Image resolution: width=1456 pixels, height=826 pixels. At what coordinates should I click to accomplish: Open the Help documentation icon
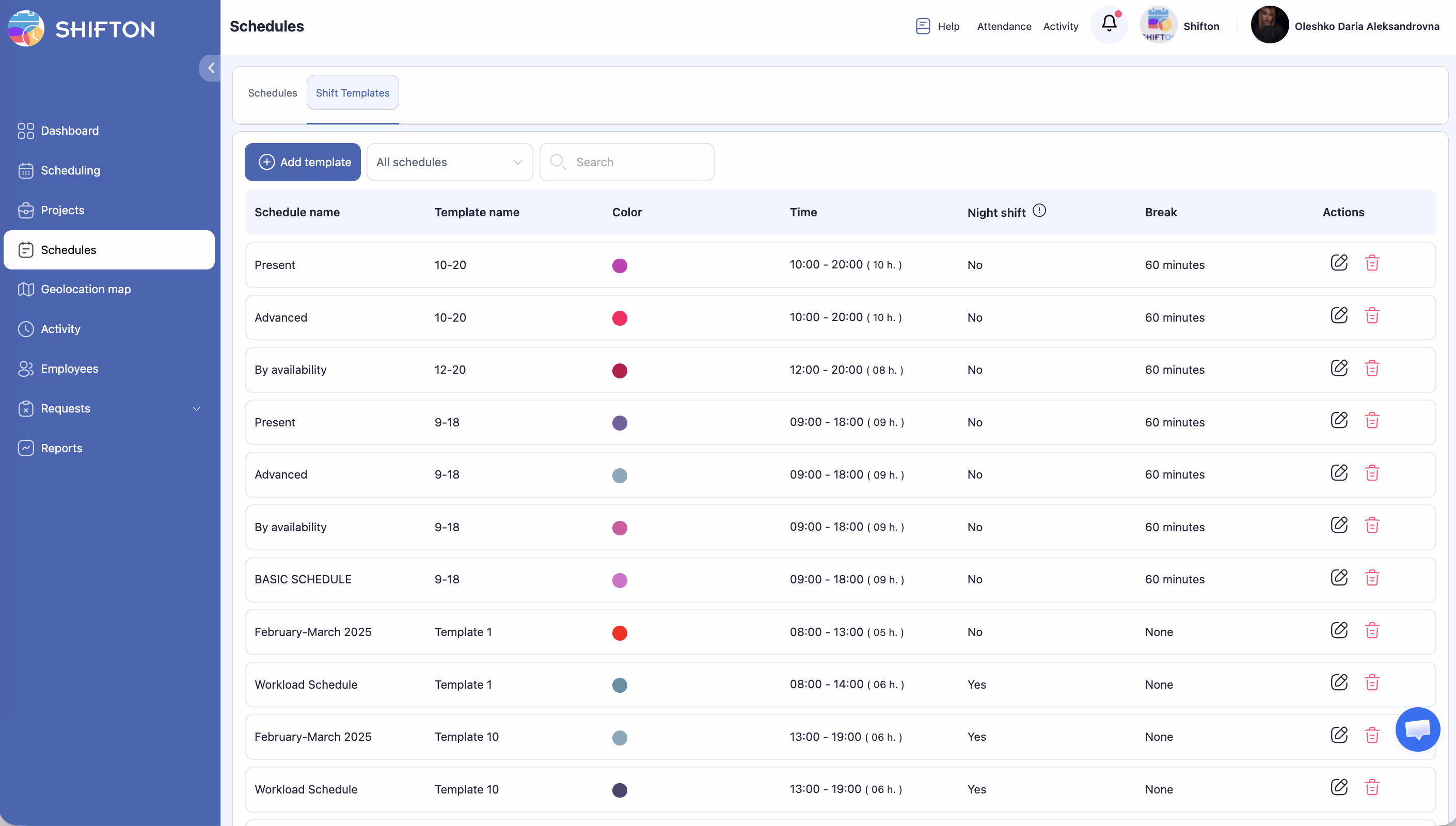tap(923, 26)
